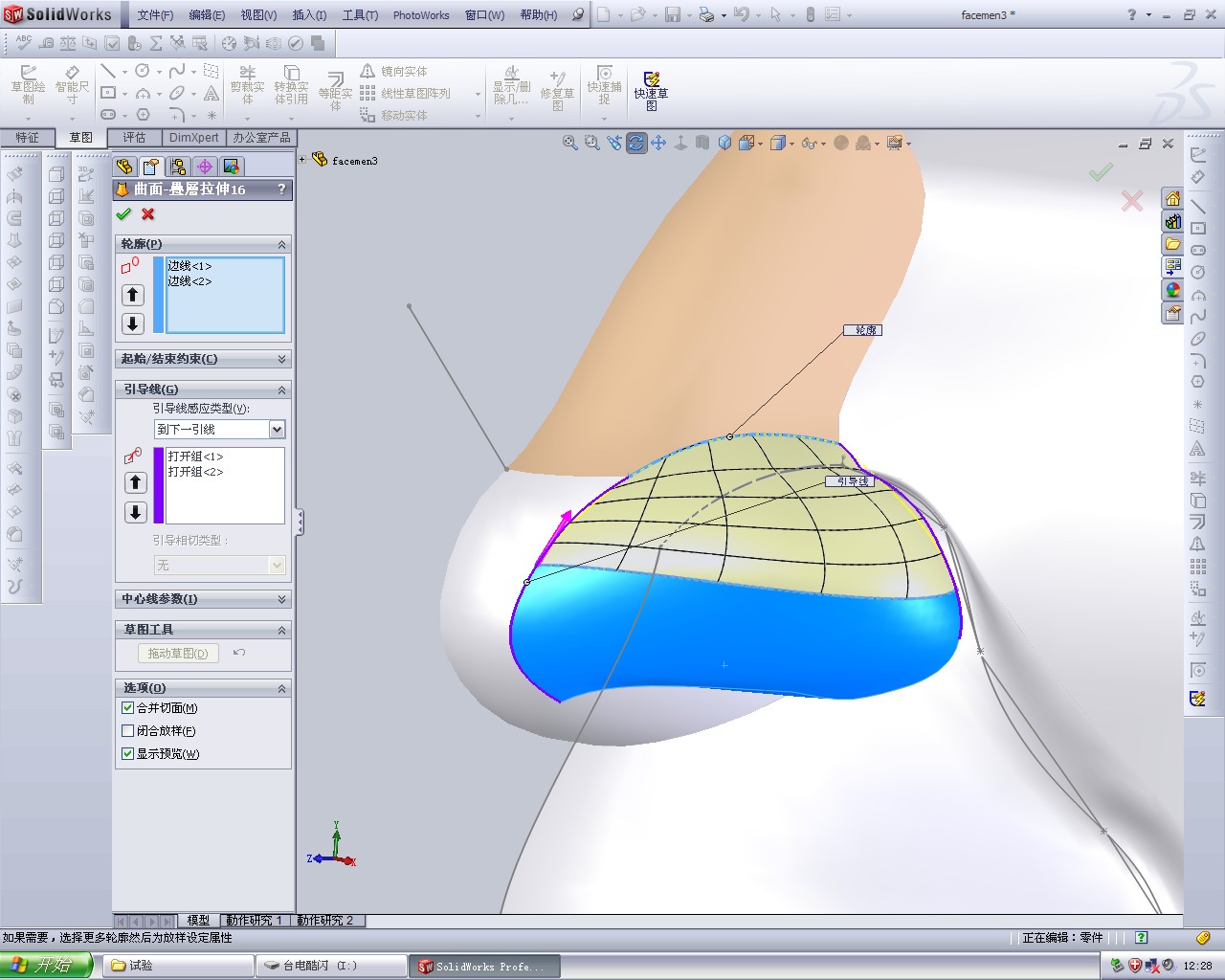The image size is (1225, 980).
Task: Click the 快速草图 rapid sketch icon
Action: [651, 92]
